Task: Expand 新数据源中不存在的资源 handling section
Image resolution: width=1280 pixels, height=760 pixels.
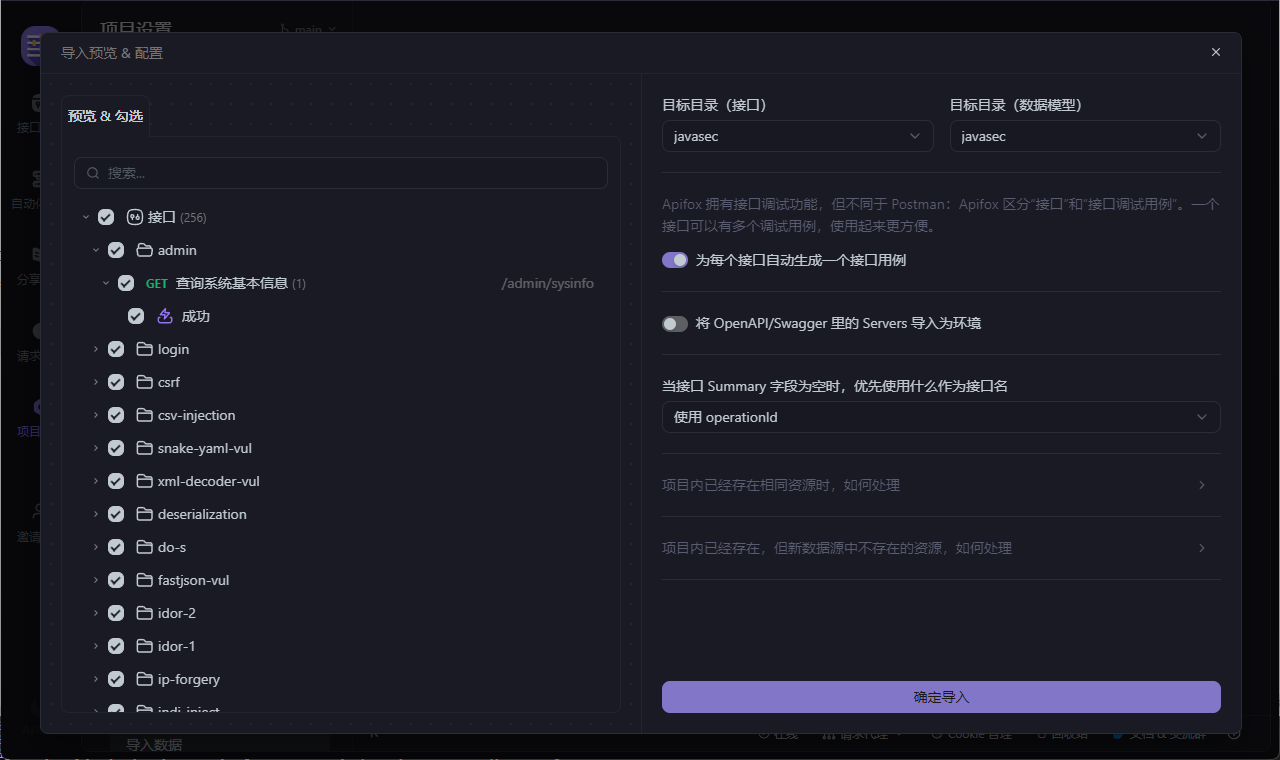Action: tap(941, 548)
